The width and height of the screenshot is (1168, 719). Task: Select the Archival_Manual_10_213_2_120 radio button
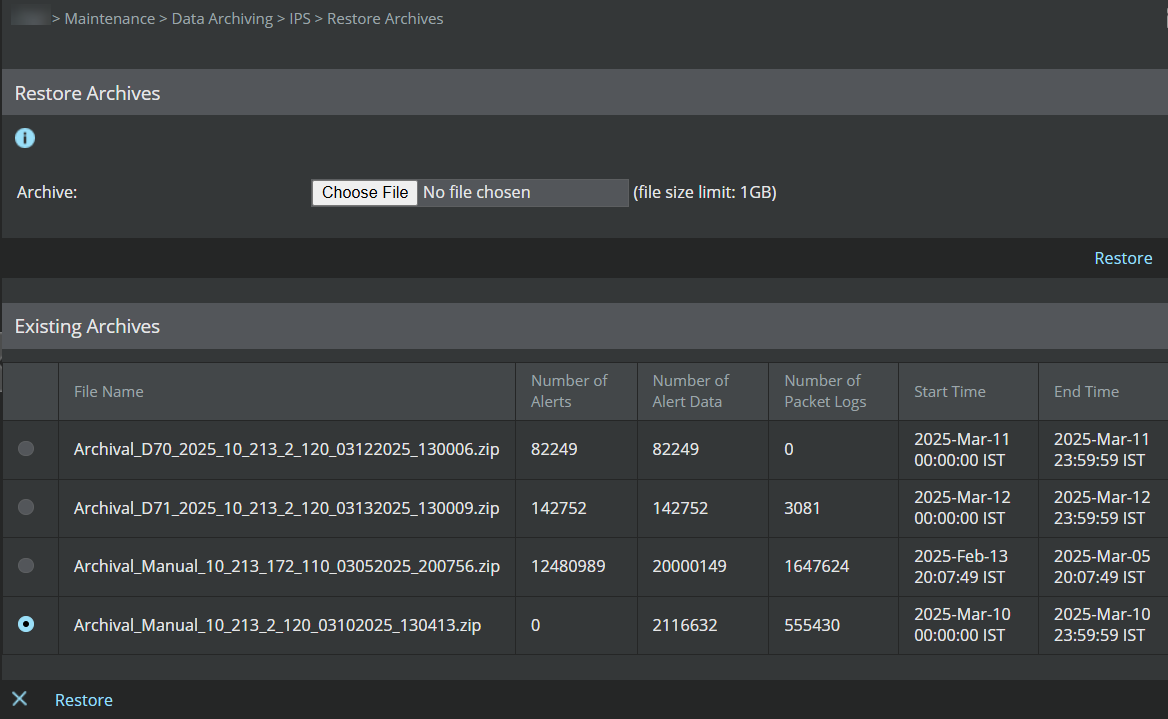point(26,624)
